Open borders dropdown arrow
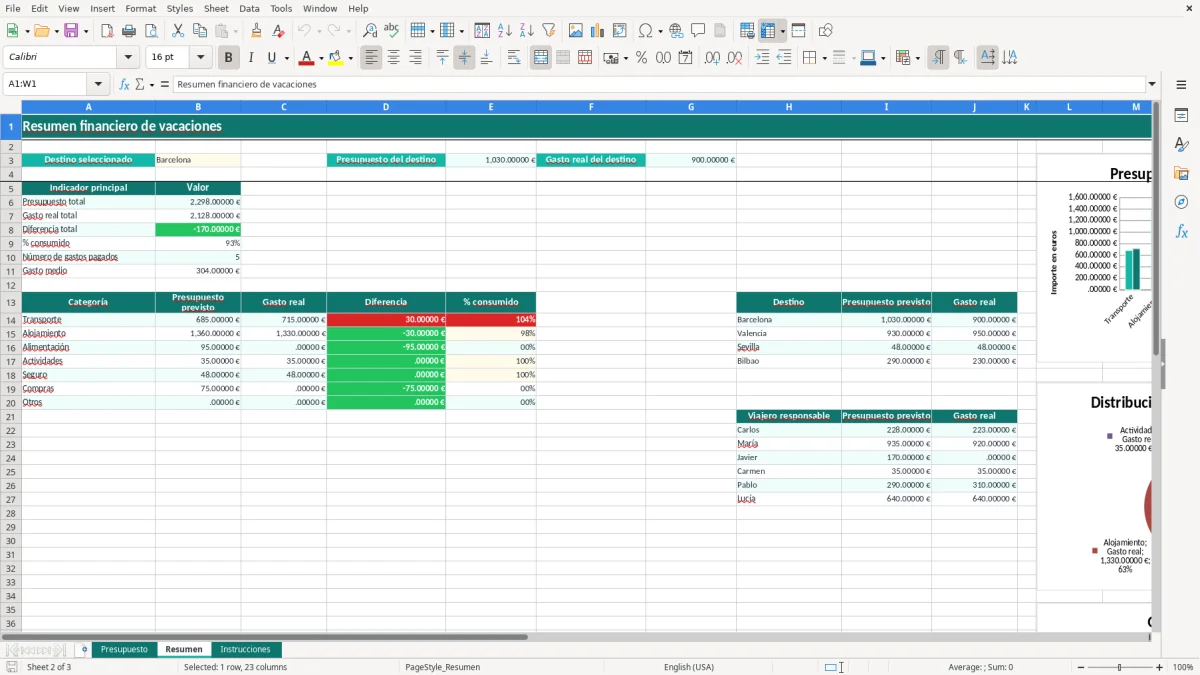This screenshot has width=1200, height=675. pos(824,58)
